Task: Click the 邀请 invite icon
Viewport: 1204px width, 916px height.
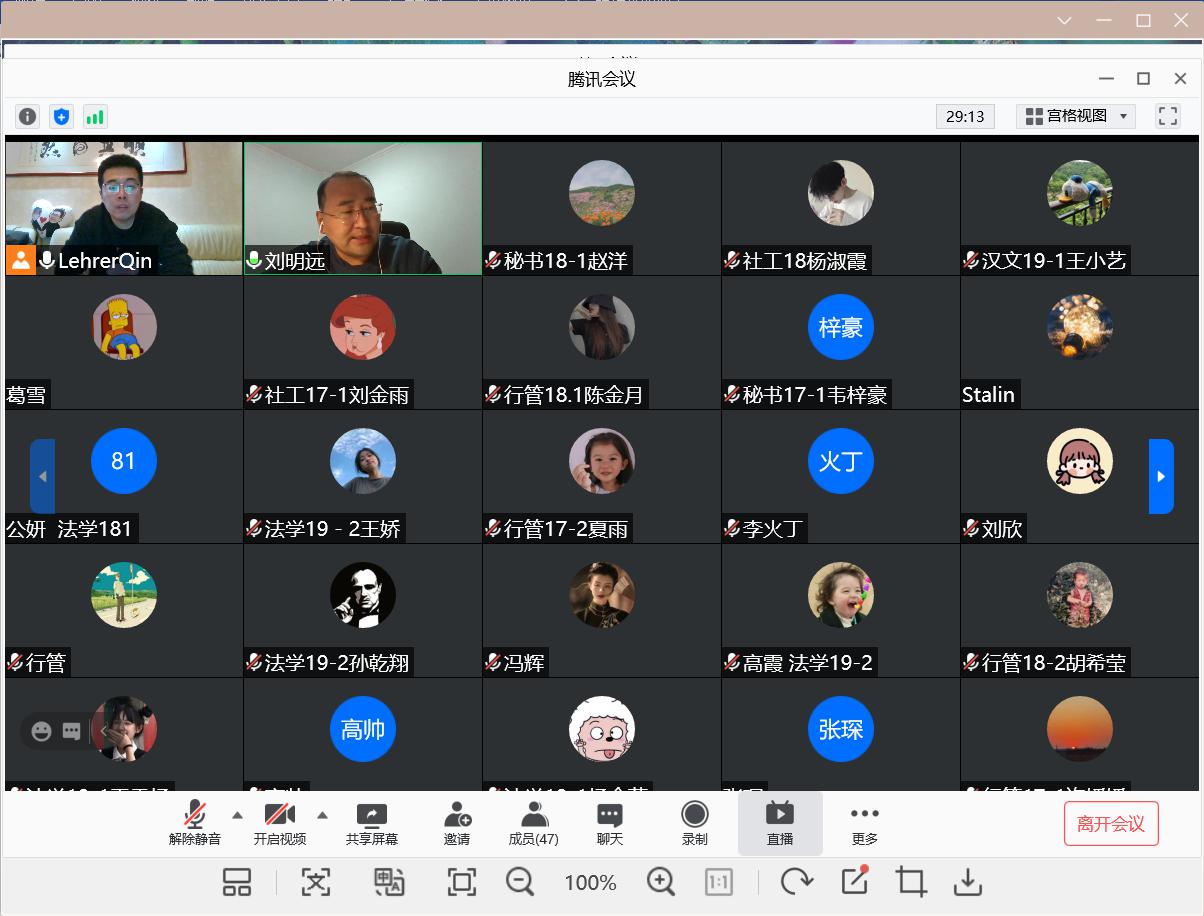Action: (457, 824)
